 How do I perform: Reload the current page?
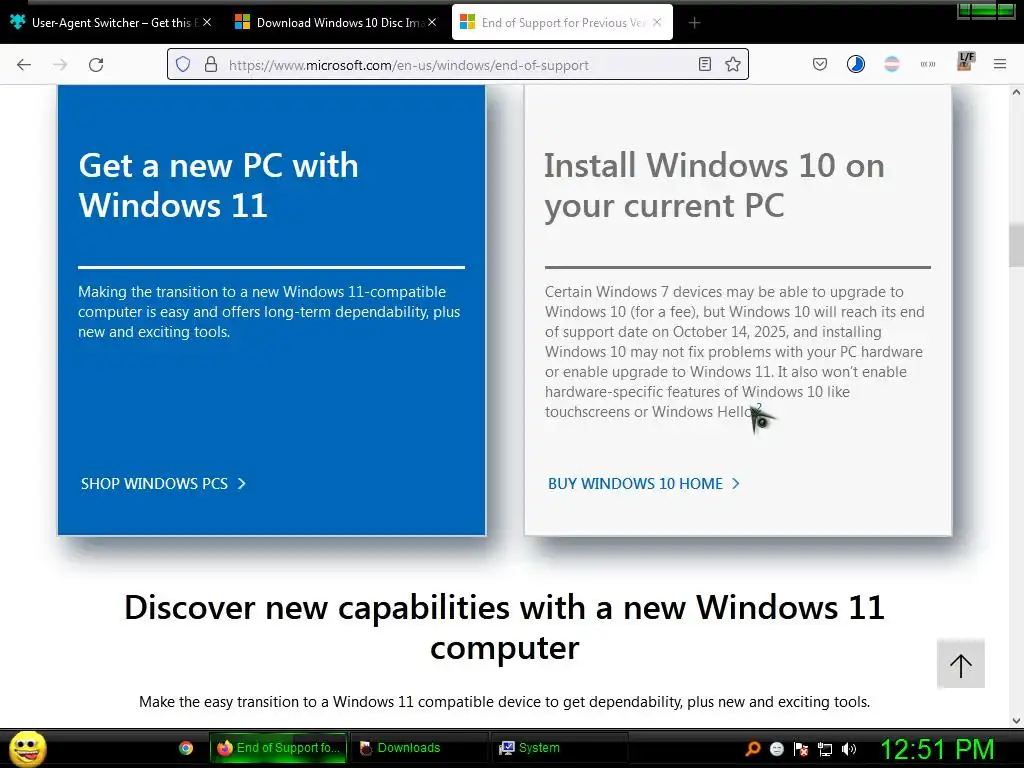(96, 65)
